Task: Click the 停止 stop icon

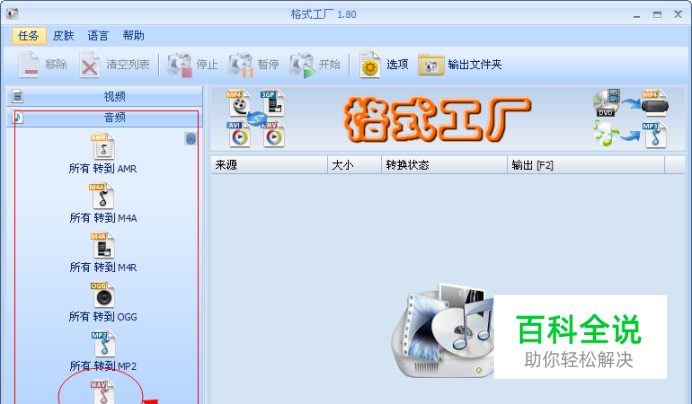Action: [x=179, y=65]
